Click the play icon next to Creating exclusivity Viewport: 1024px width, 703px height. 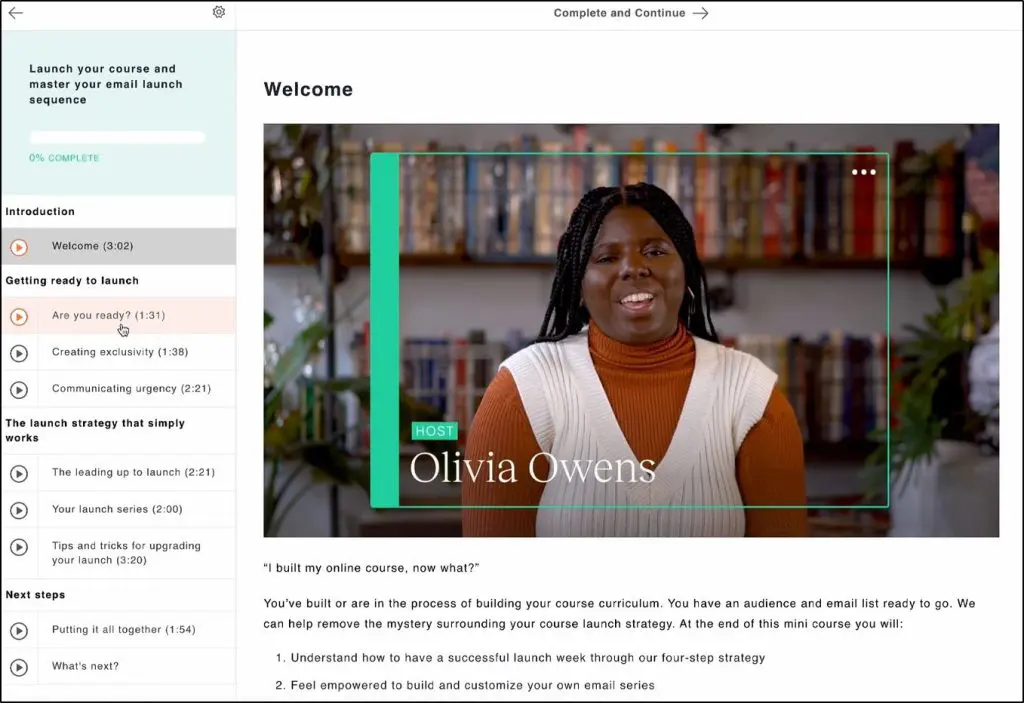(18, 353)
